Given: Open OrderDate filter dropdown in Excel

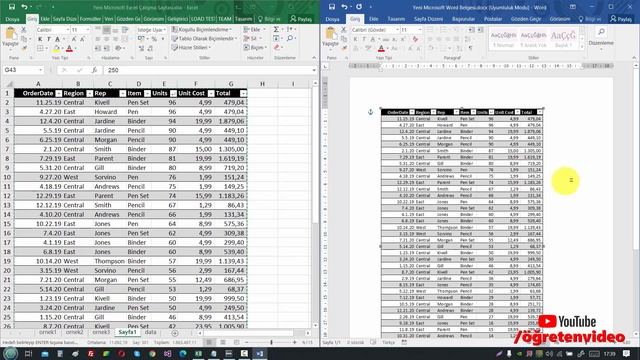Looking at the screenshot, I should (x=58, y=93).
